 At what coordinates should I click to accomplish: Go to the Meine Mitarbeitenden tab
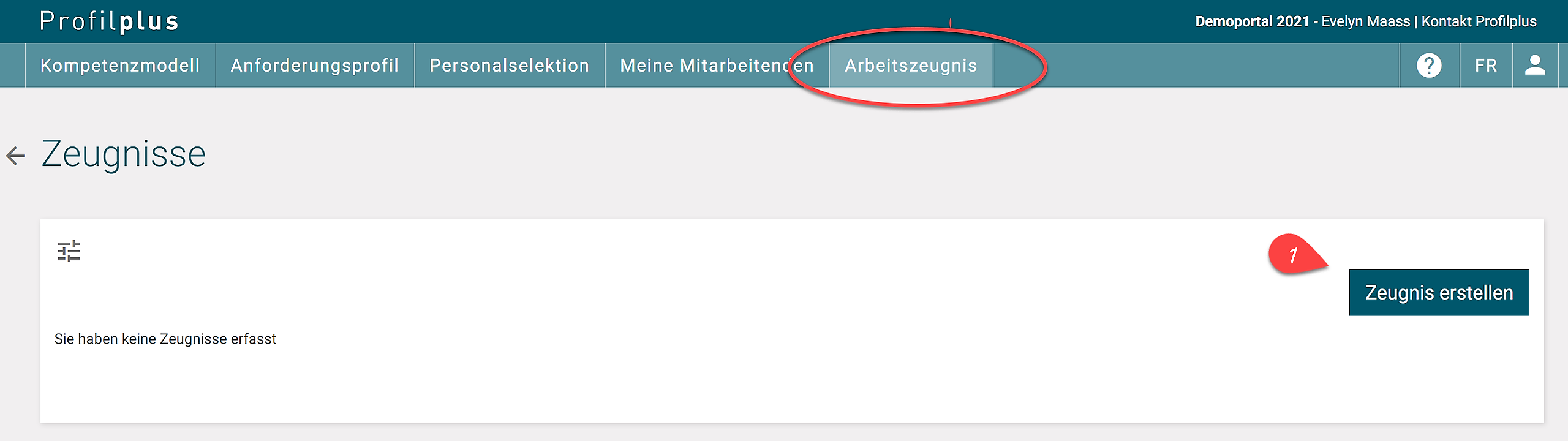[717, 66]
